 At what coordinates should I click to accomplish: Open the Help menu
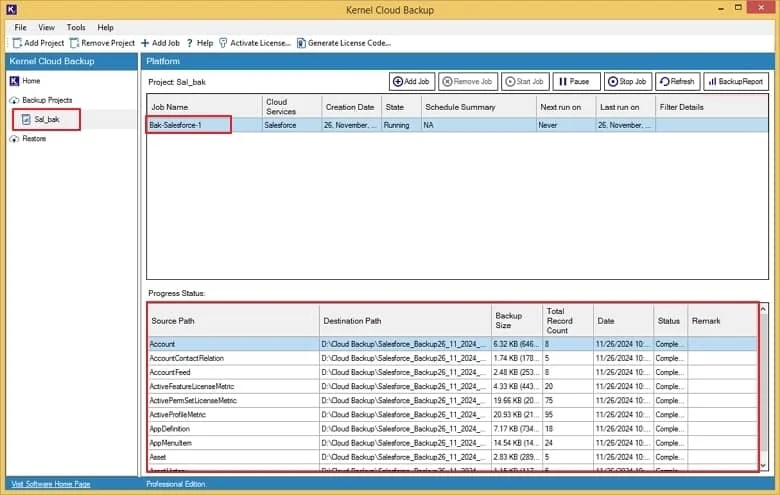[x=105, y=27]
